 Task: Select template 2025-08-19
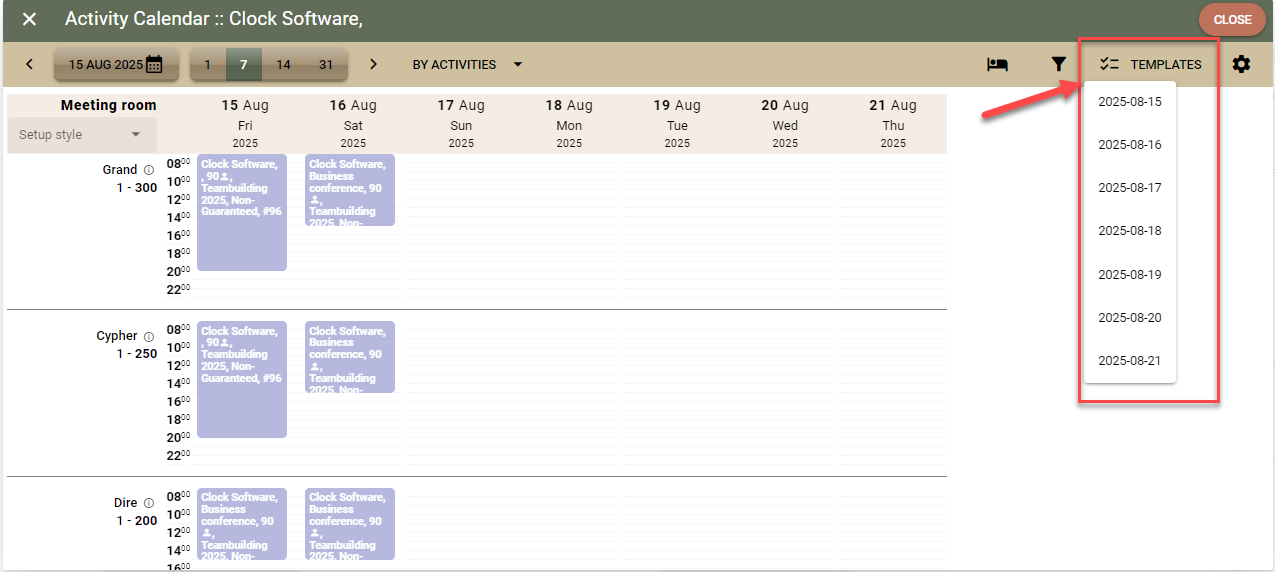pos(1130,275)
